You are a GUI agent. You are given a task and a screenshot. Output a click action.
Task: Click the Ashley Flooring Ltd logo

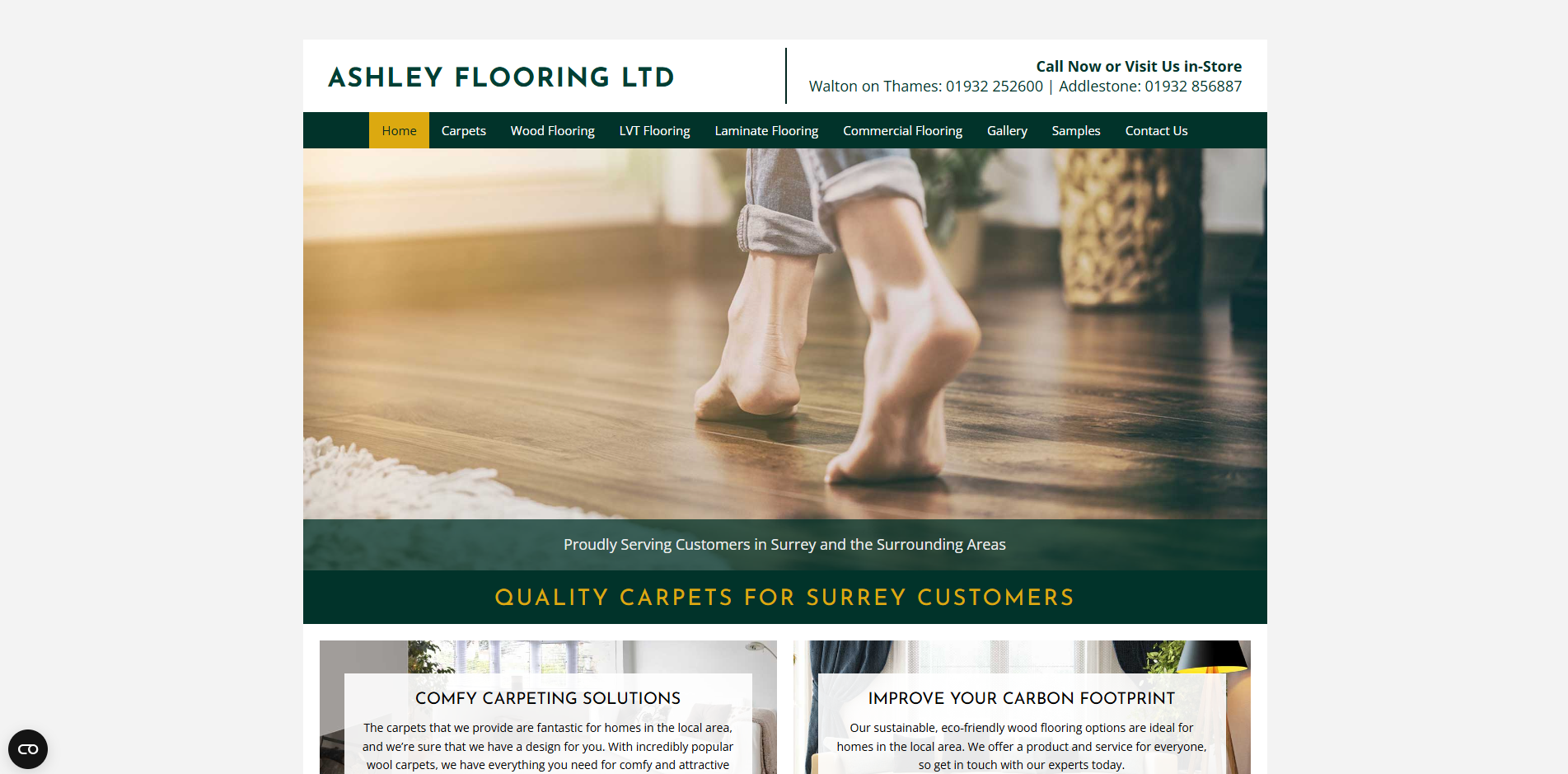click(x=502, y=77)
